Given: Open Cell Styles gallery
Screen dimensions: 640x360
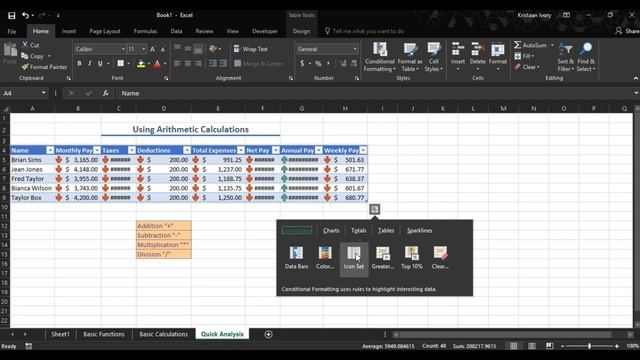Looking at the screenshot, I should coord(433,57).
